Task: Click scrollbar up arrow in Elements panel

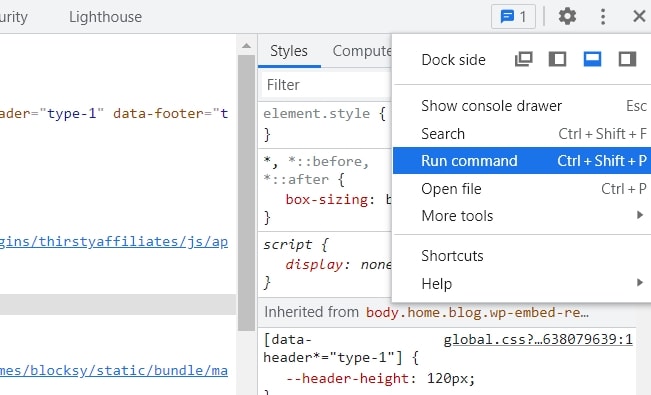Action: (x=246, y=46)
